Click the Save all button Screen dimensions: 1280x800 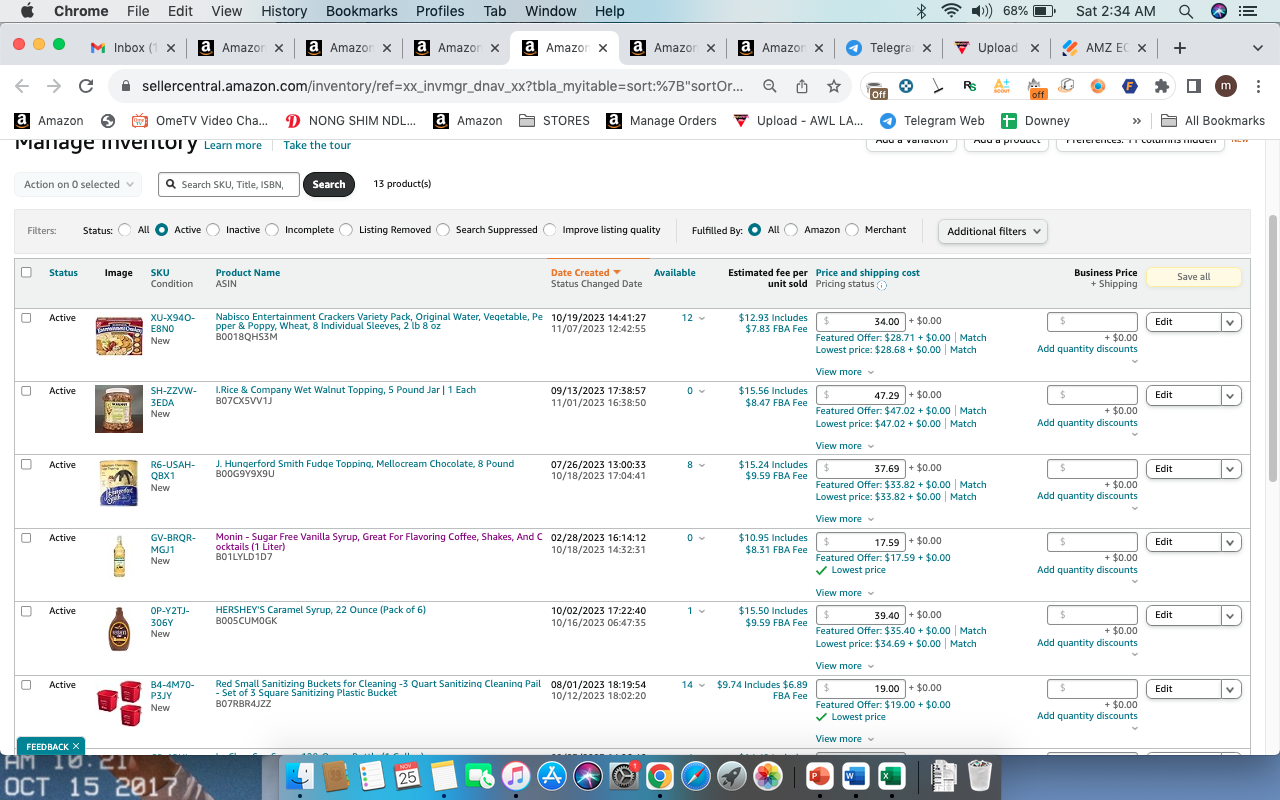1193,277
